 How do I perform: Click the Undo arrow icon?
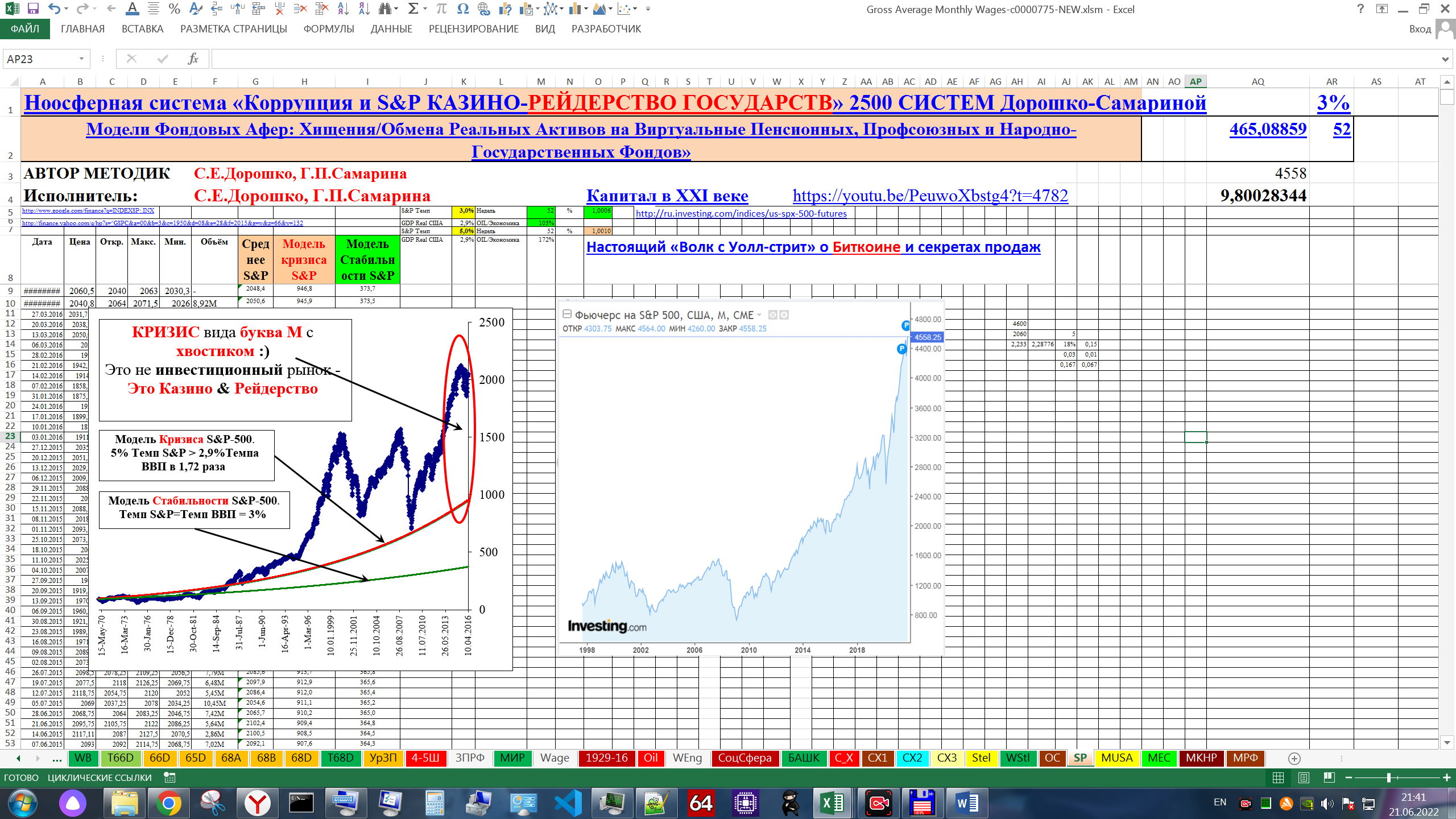point(54,9)
